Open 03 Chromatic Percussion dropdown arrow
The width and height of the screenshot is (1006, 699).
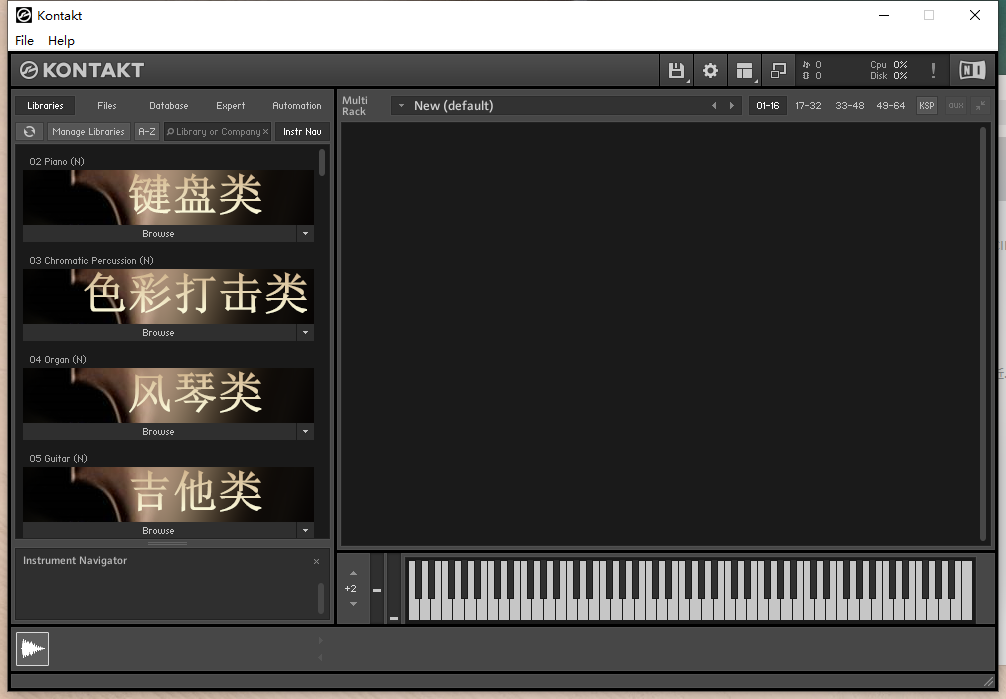[x=305, y=332]
